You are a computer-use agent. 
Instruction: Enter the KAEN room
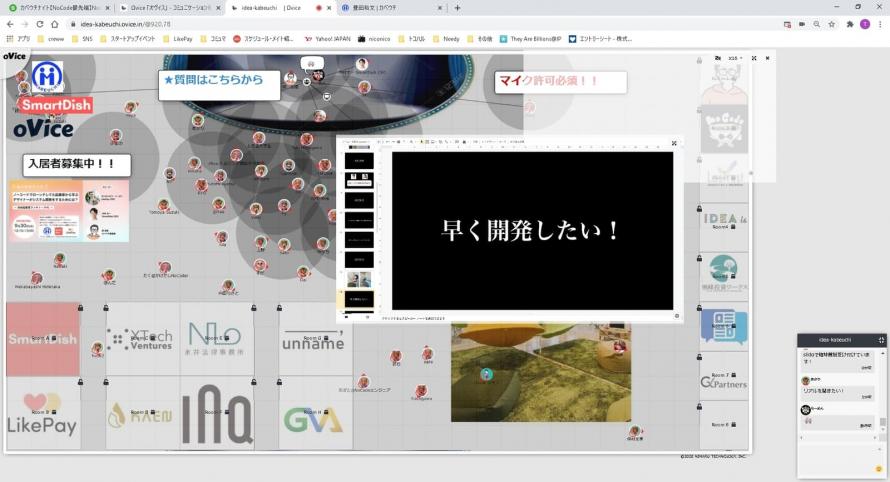click(143, 414)
